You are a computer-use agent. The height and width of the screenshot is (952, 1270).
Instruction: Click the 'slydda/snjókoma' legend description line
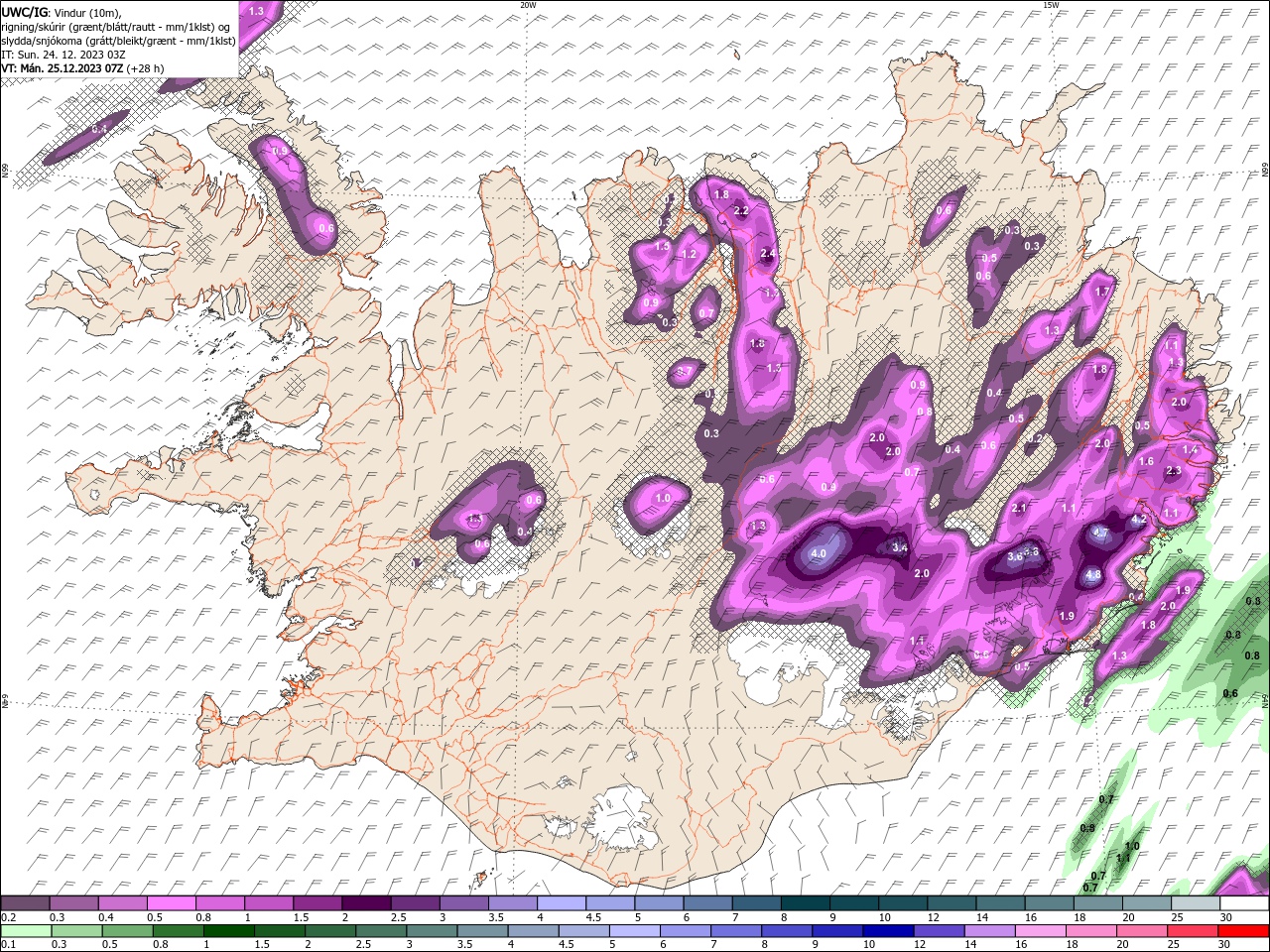tap(118, 41)
